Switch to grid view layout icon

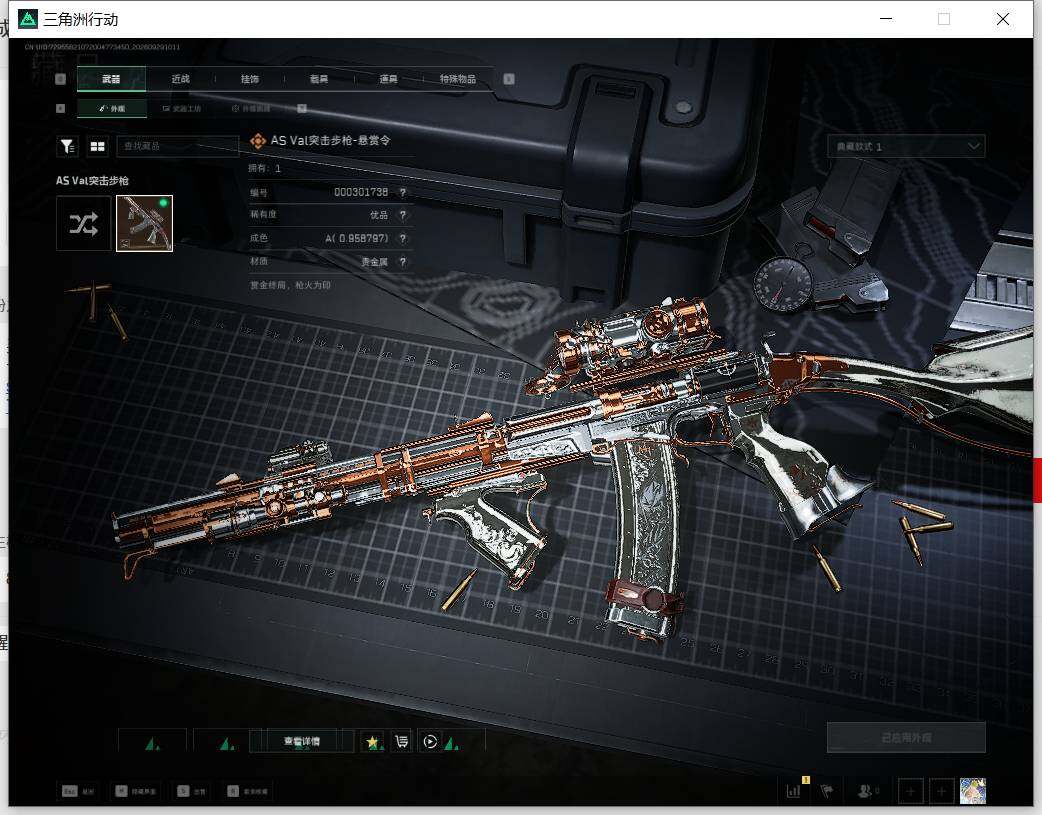pyautogui.click(x=98, y=146)
